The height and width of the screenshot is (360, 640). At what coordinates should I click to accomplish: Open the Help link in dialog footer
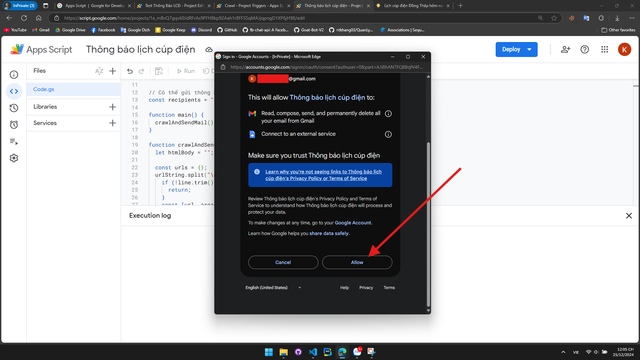(344, 288)
